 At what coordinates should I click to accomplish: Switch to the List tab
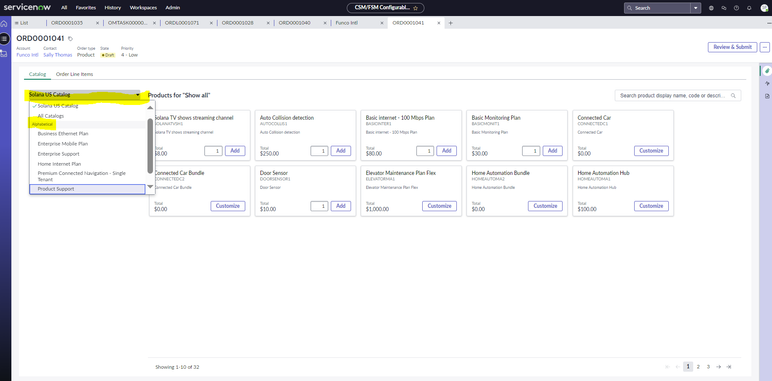click(22, 23)
